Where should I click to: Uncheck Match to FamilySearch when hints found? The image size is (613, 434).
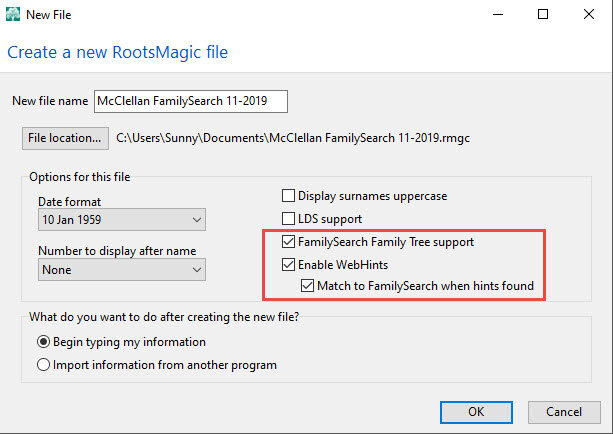coord(307,286)
